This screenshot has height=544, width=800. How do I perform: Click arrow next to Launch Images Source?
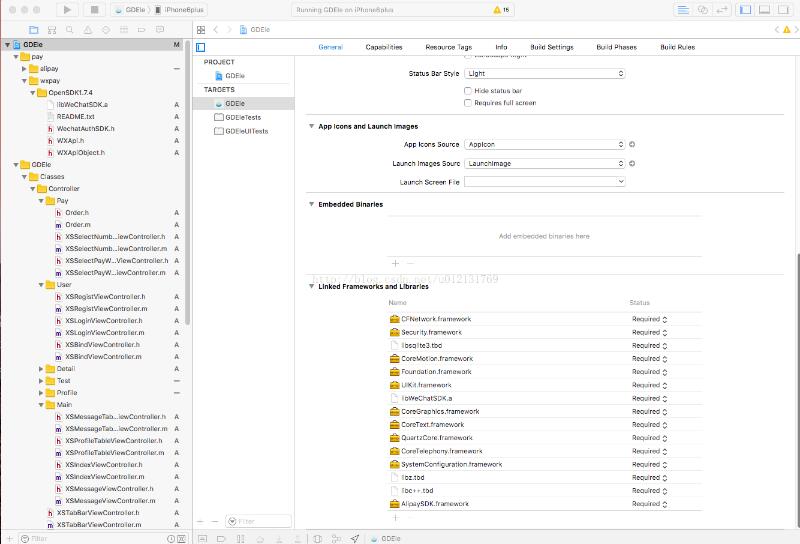(x=632, y=163)
